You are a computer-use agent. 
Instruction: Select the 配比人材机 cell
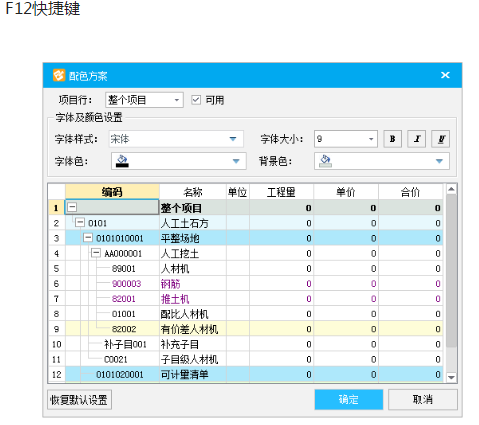point(193,314)
